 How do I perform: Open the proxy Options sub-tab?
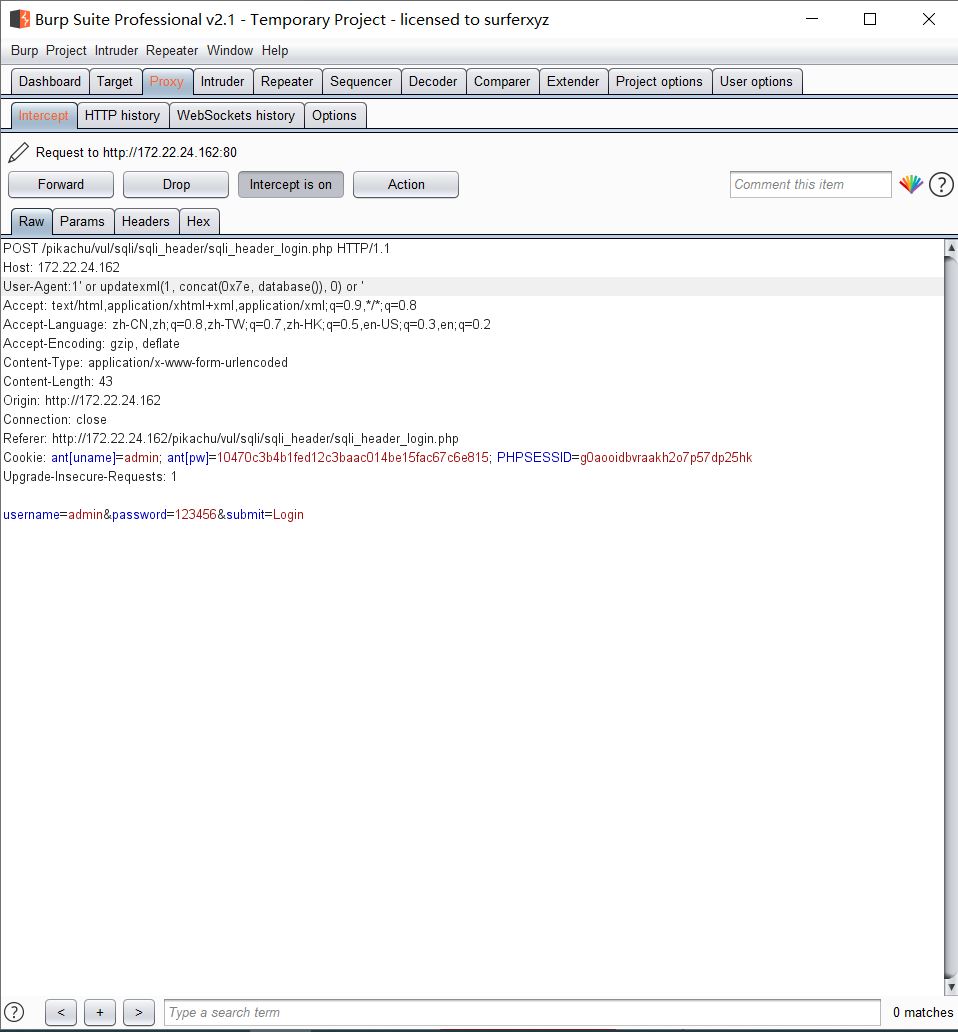(334, 116)
